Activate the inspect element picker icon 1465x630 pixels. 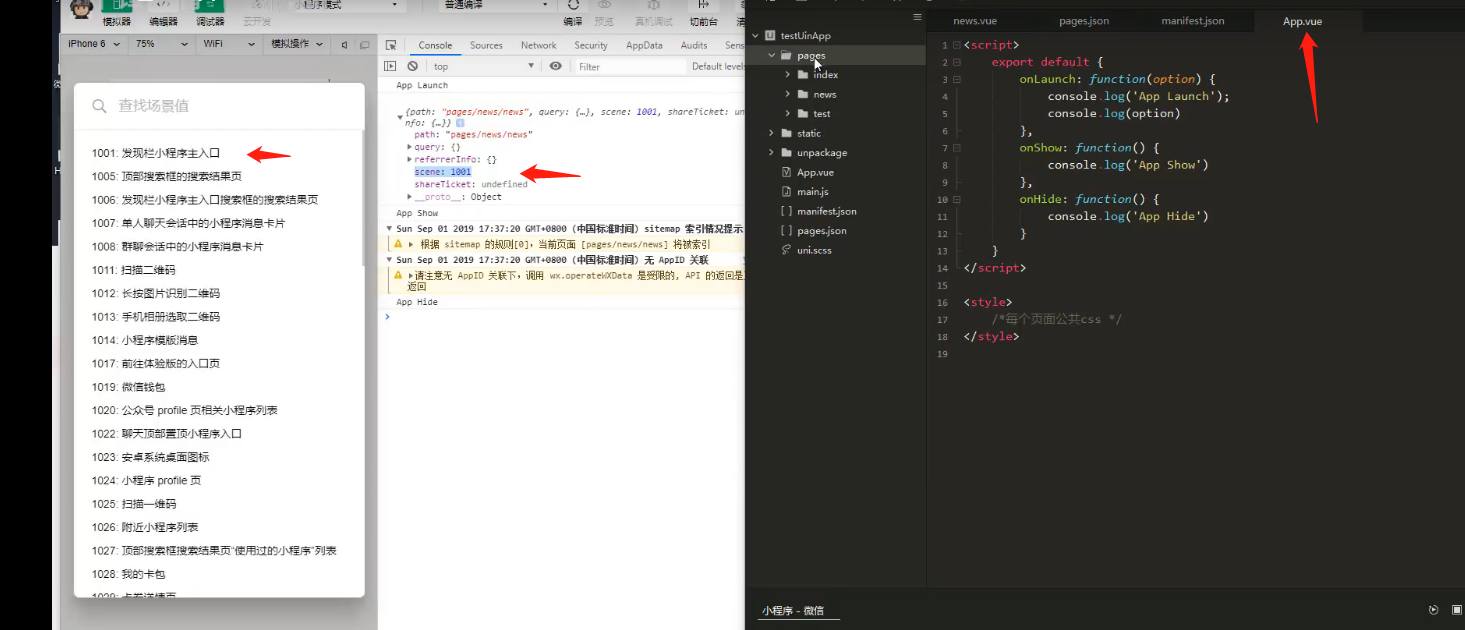(391, 45)
